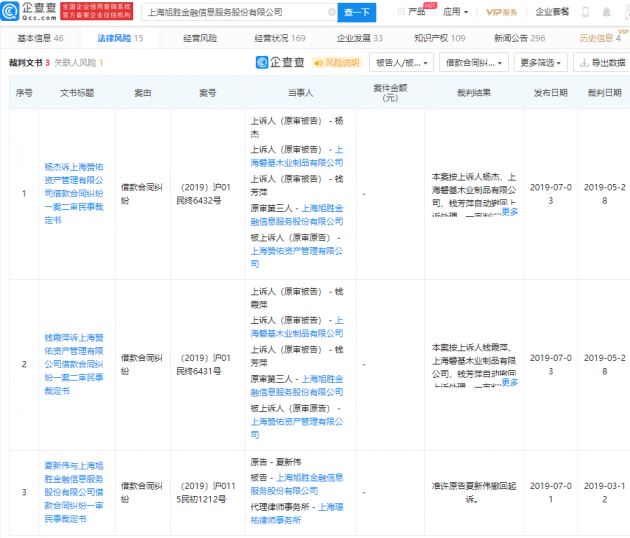630x538 pixels.
Task: Clear the search box with the X icon
Action: click(x=332, y=12)
